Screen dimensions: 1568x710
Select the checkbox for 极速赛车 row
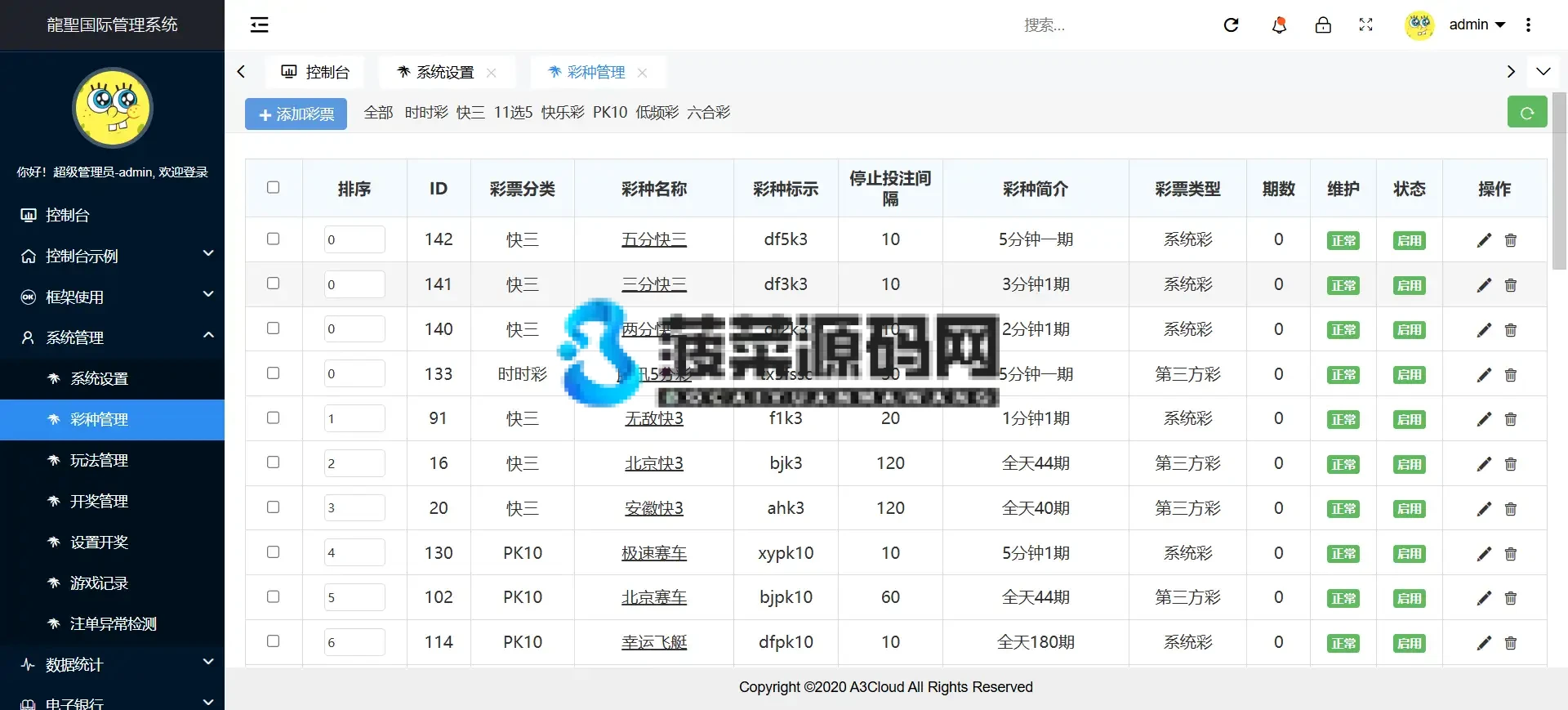pos(274,552)
